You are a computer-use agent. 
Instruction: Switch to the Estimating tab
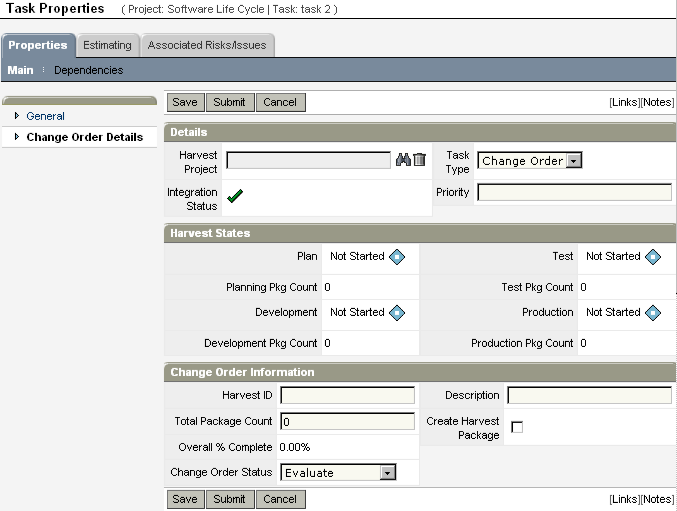pos(107,45)
